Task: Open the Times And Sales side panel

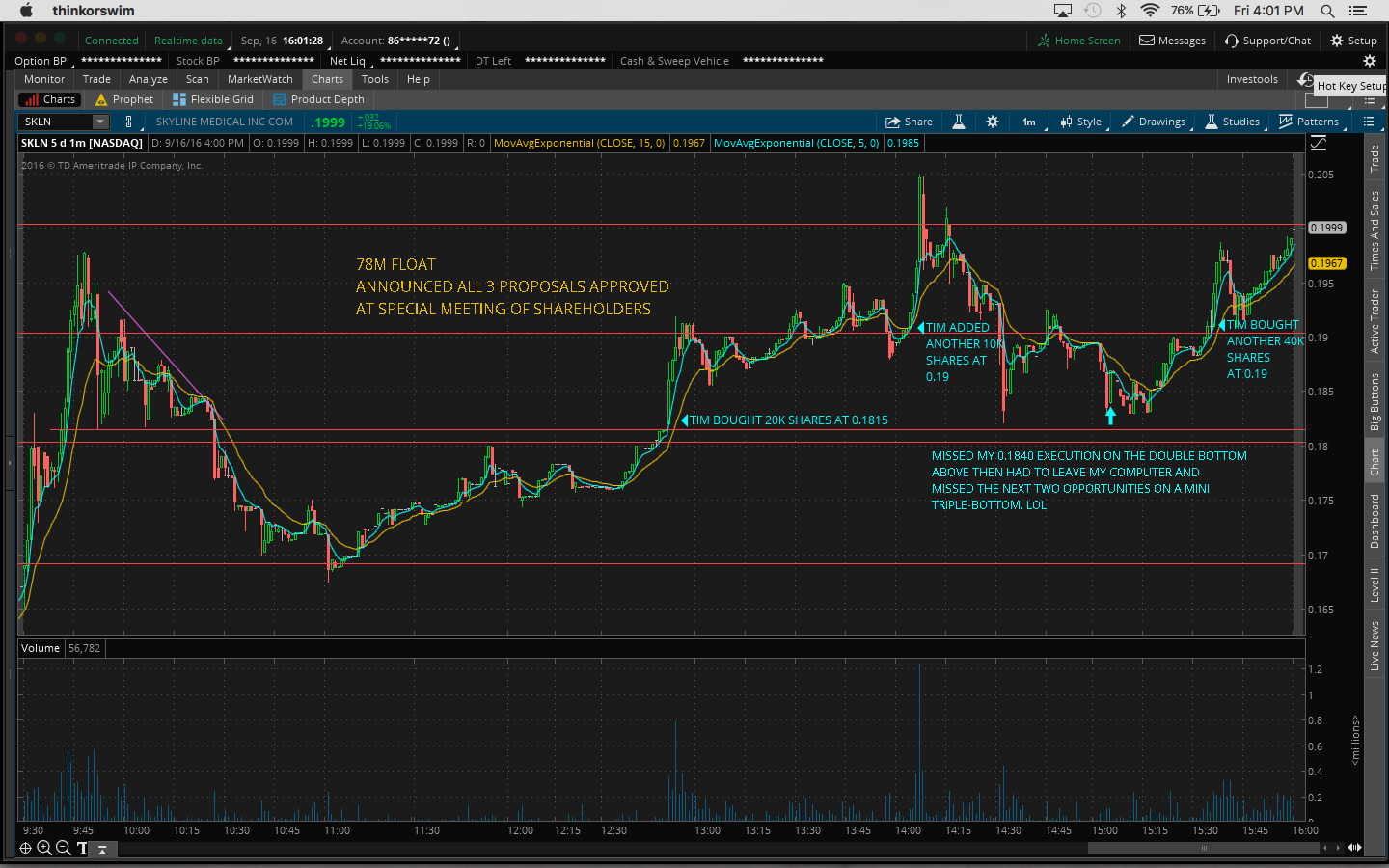Action: 1375,230
